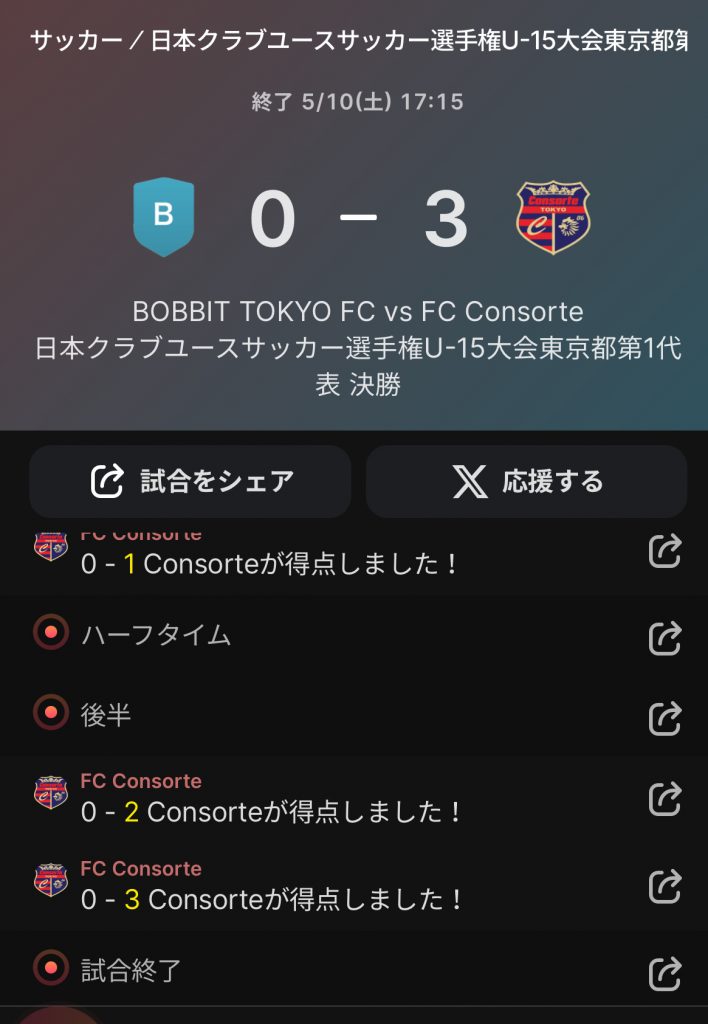Share the 0 - 3 Consorte goal event
The image size is (708, 1024).
point(665,886)
